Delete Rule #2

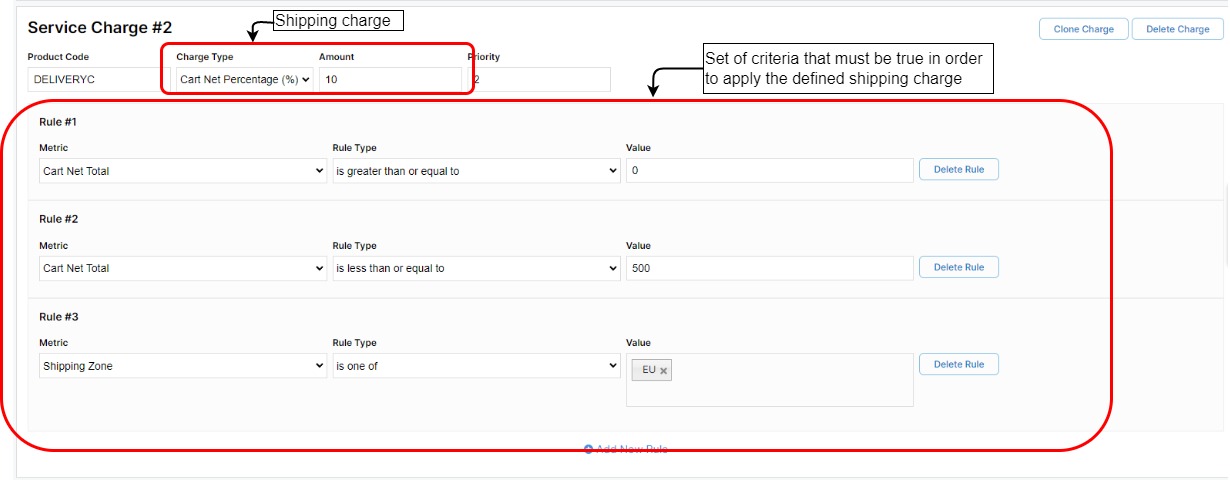coord(958,267)
